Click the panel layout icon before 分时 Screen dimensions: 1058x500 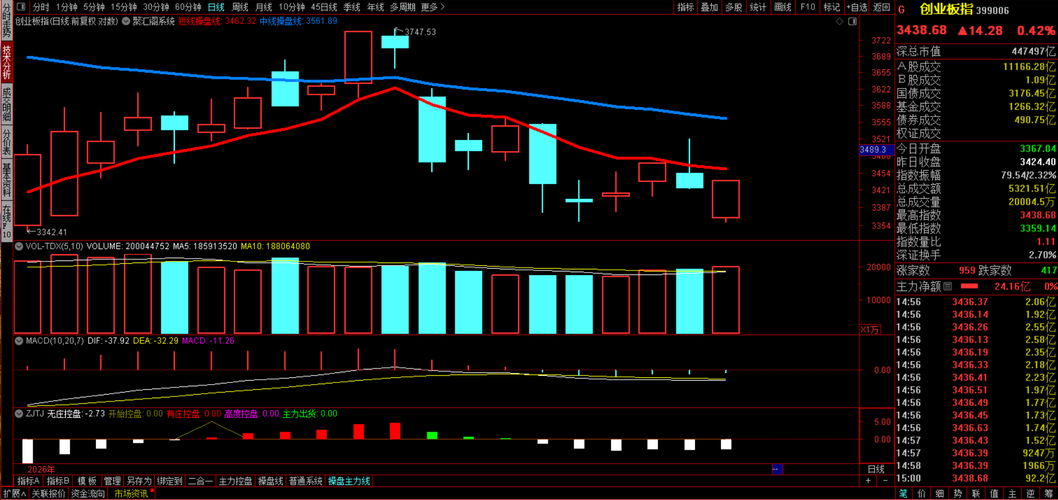(x=21, y=7)
